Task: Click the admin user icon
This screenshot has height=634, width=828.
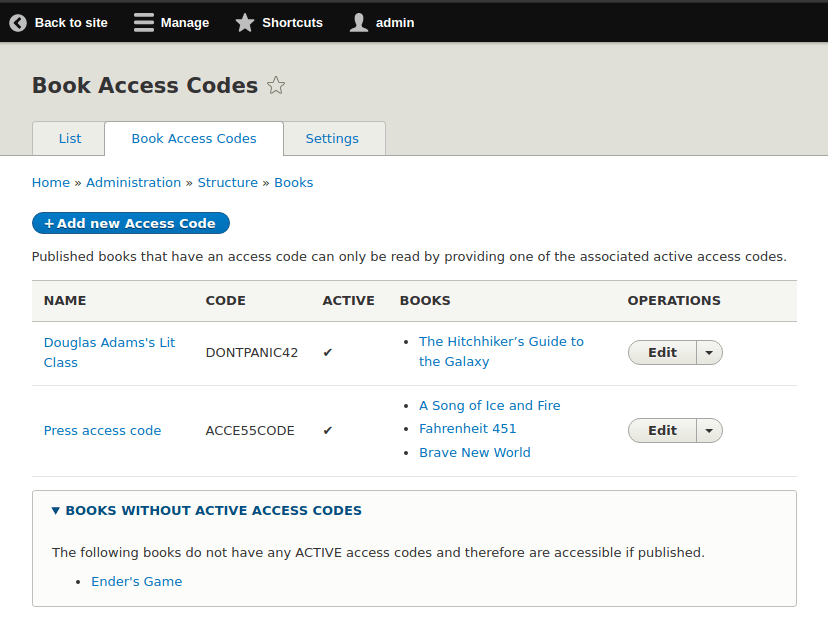Action: (358, 22)
